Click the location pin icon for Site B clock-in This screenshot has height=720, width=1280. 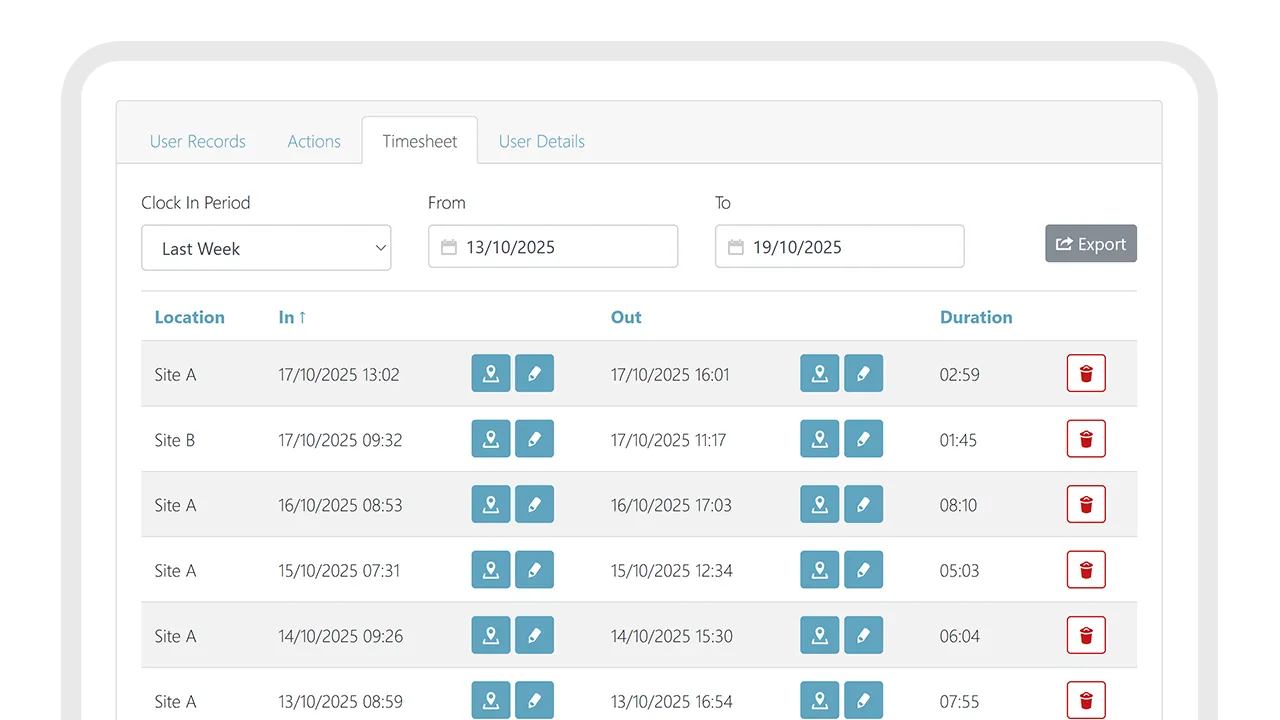tap(490, 438)
